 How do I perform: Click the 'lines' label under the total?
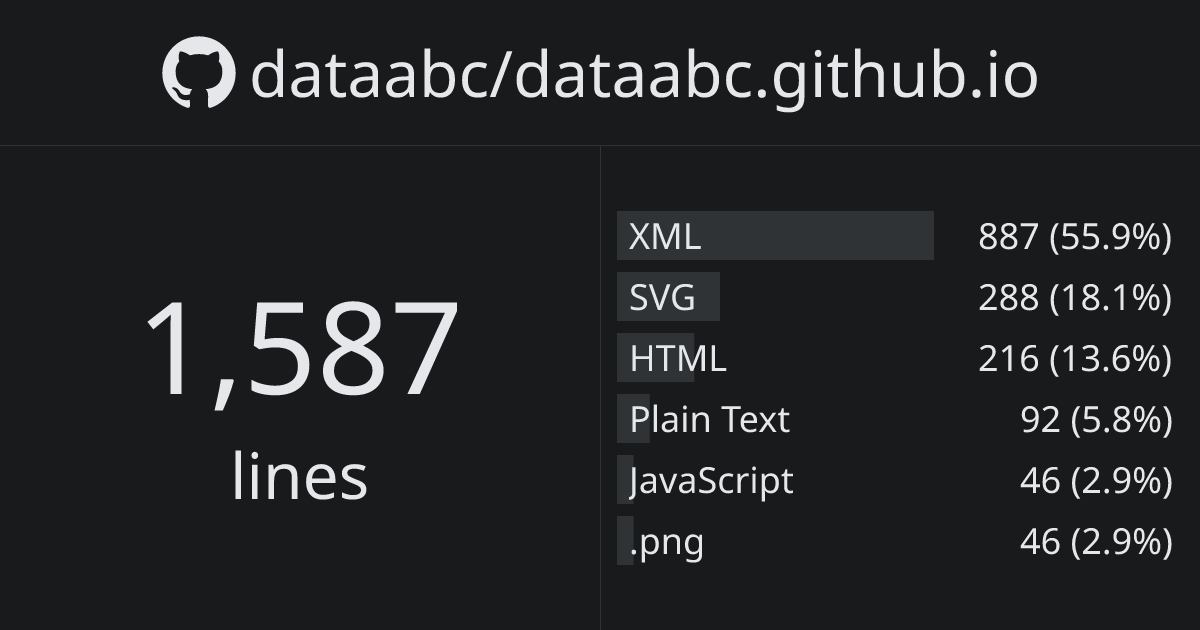pyautogui.click(x=300, y=476)
